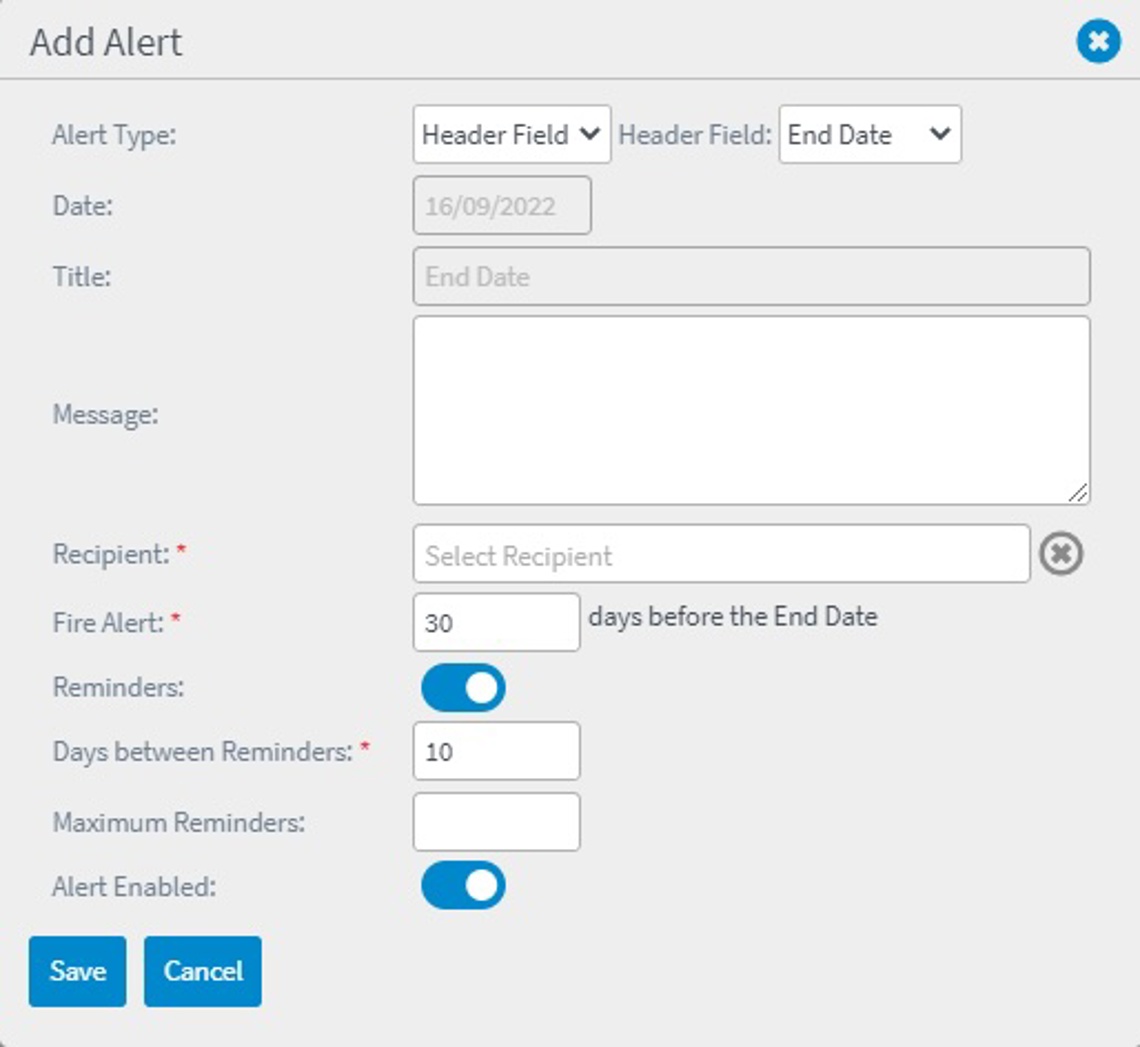Viewport: 1140px width, 1047px height.
Task: Click the 'Alert Type:' label
Action: [x=114, y=135]
